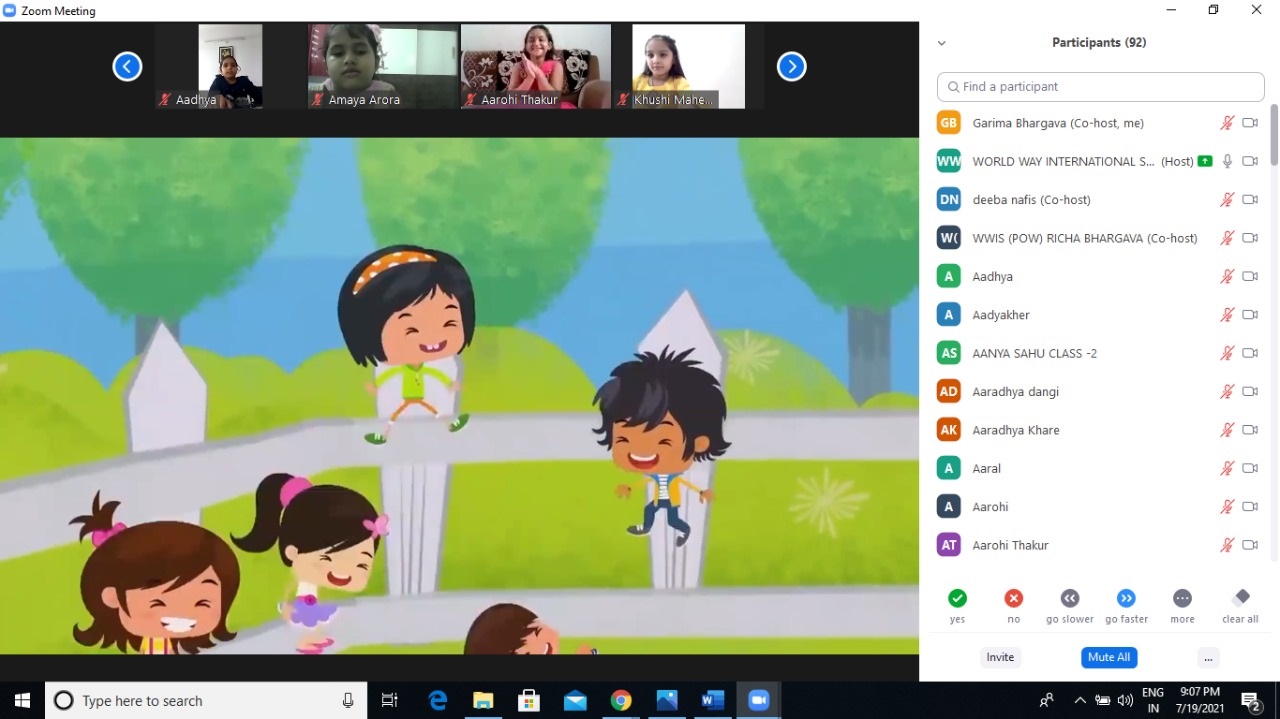Toggle Aadyakher's muted microphone icon
The width and height of the screenshot is (1280, 719).
[1227, 315]
